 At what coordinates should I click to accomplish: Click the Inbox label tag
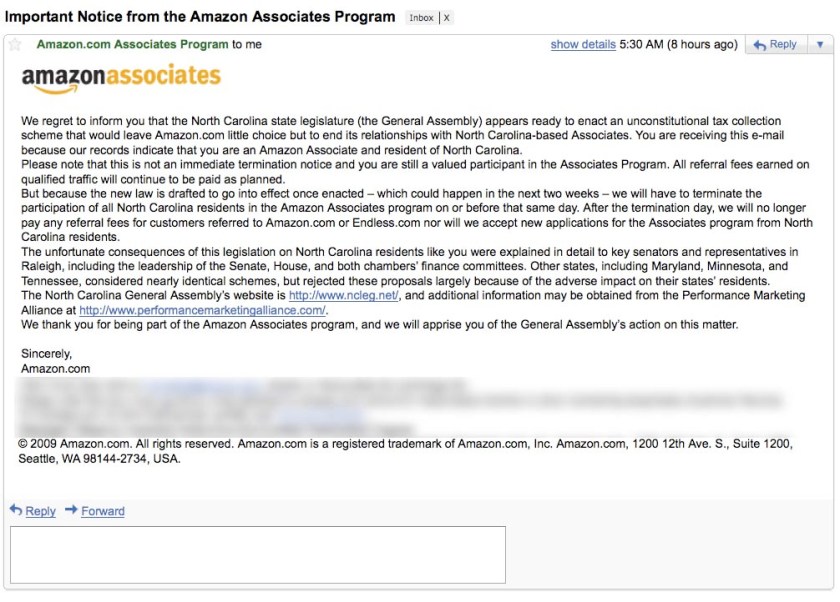point(420,18)
